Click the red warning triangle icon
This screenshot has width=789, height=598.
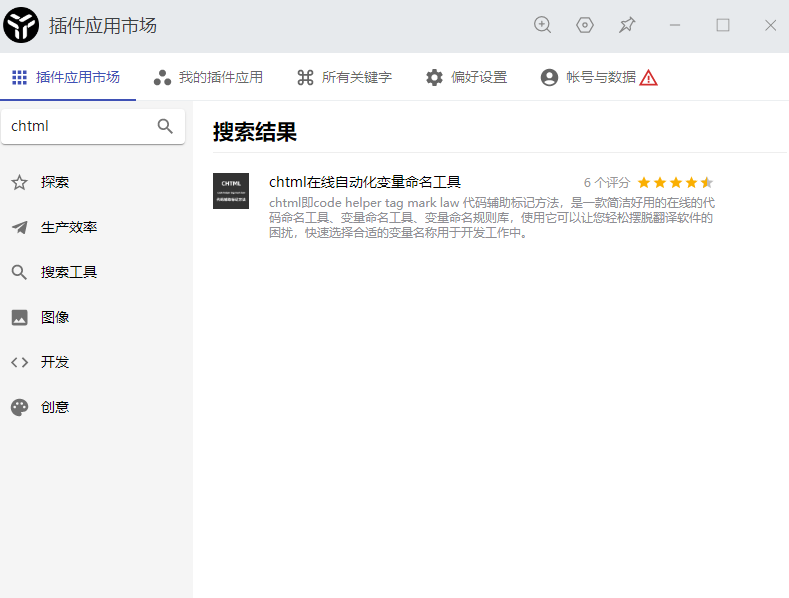648,78
